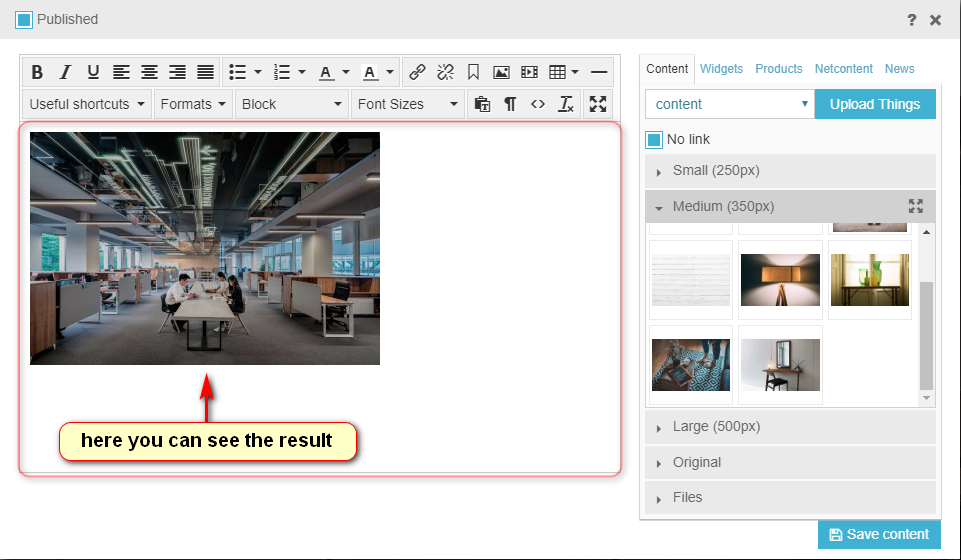
Task: Toggle the No link checkbox
Action: (654, 140)
